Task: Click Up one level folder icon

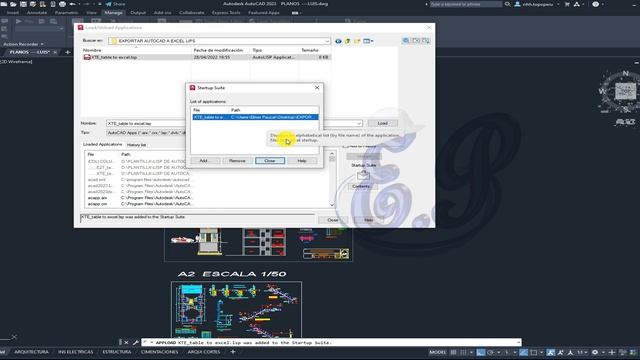Action: 348,41
